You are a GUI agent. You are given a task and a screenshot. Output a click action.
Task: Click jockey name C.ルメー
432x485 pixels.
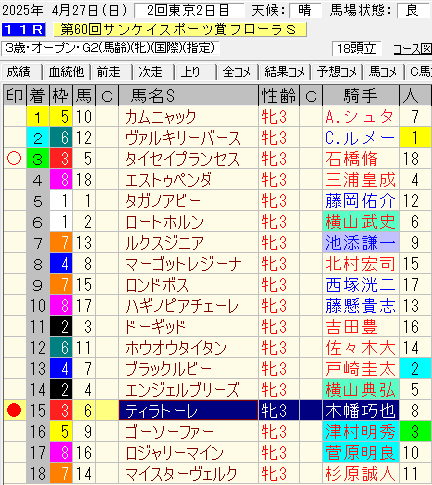pos(360,138)
